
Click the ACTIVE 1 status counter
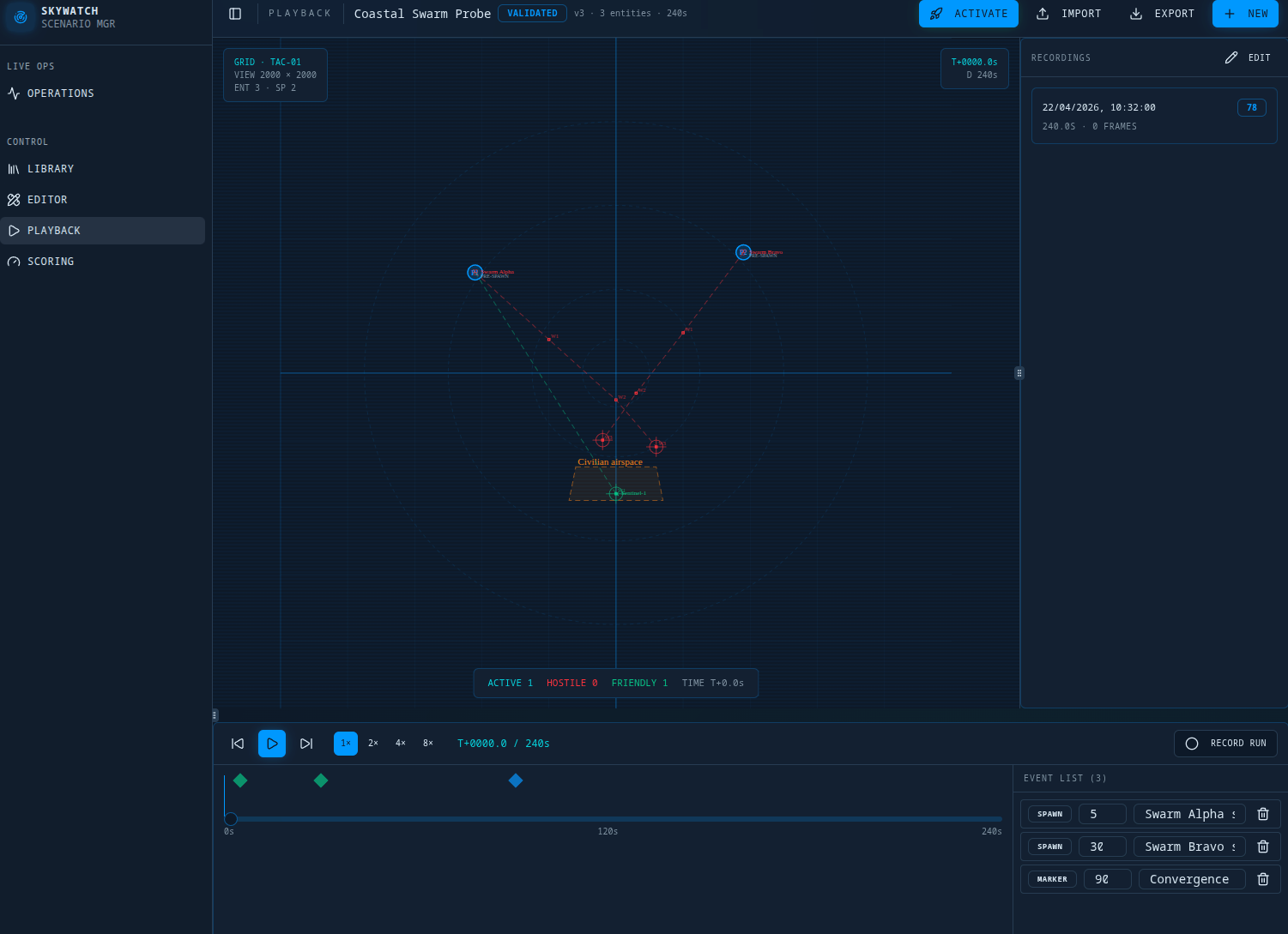click(x=511, y=684)
